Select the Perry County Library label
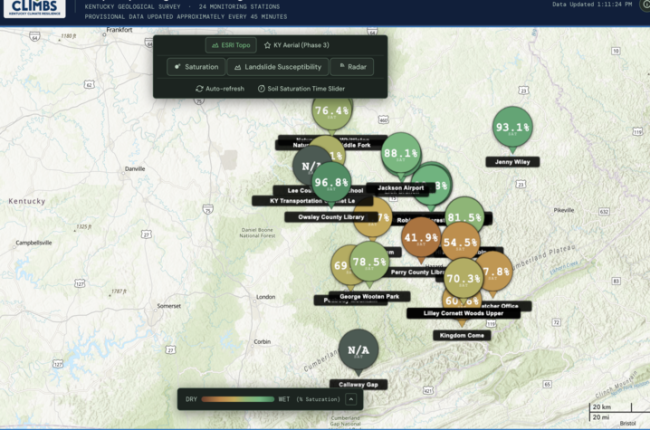The image size is (650, 430). tap(417, 272)
